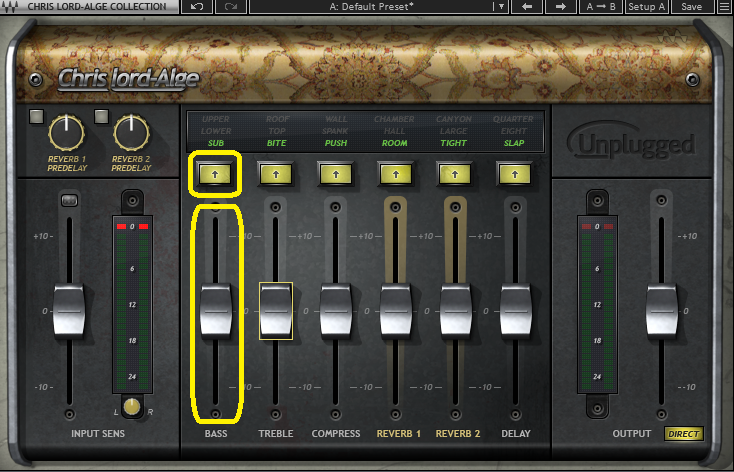Toggle the Delay mode arrow button

point(515,174)
